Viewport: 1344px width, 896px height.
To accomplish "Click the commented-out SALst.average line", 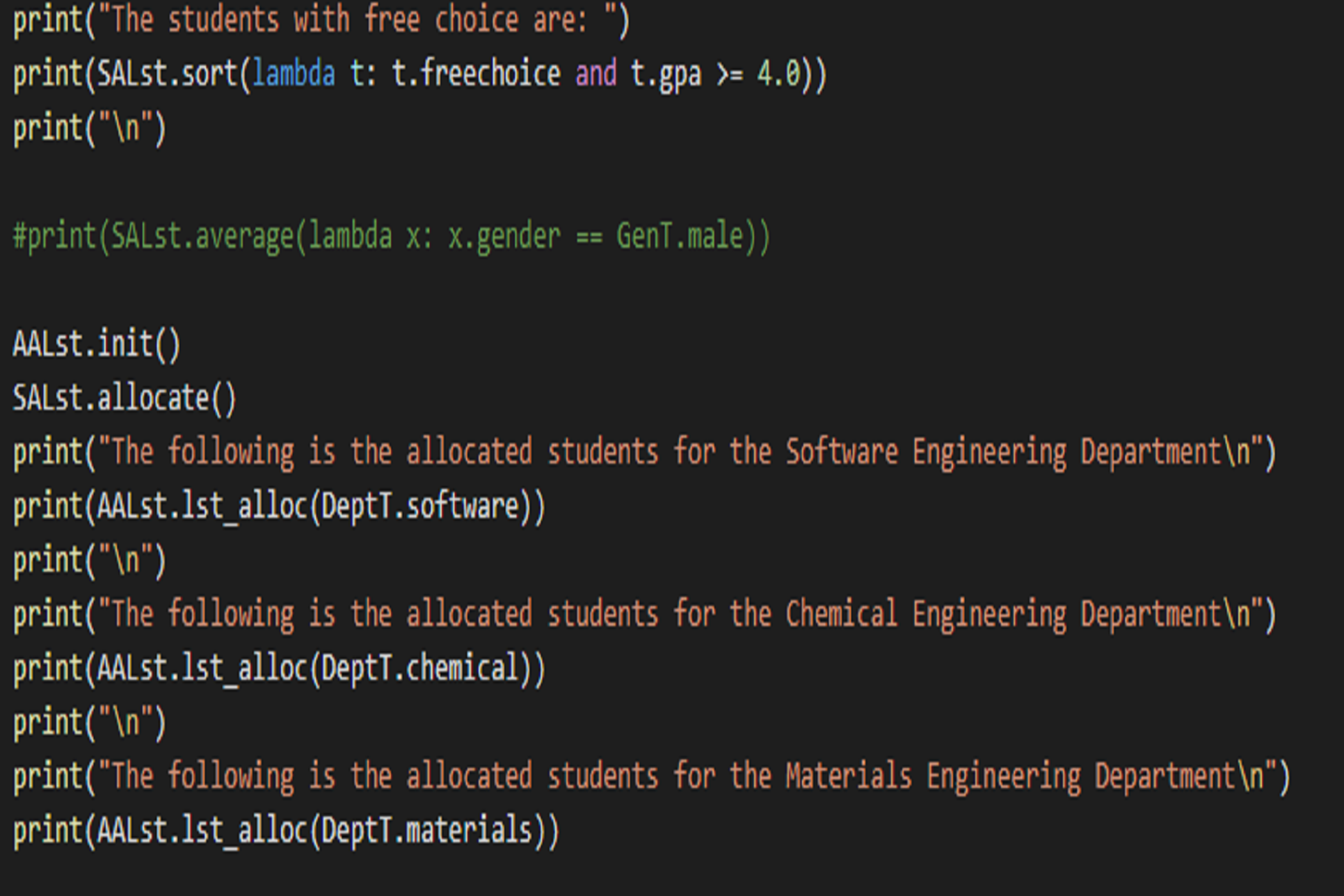I will (x=391, y=237).
